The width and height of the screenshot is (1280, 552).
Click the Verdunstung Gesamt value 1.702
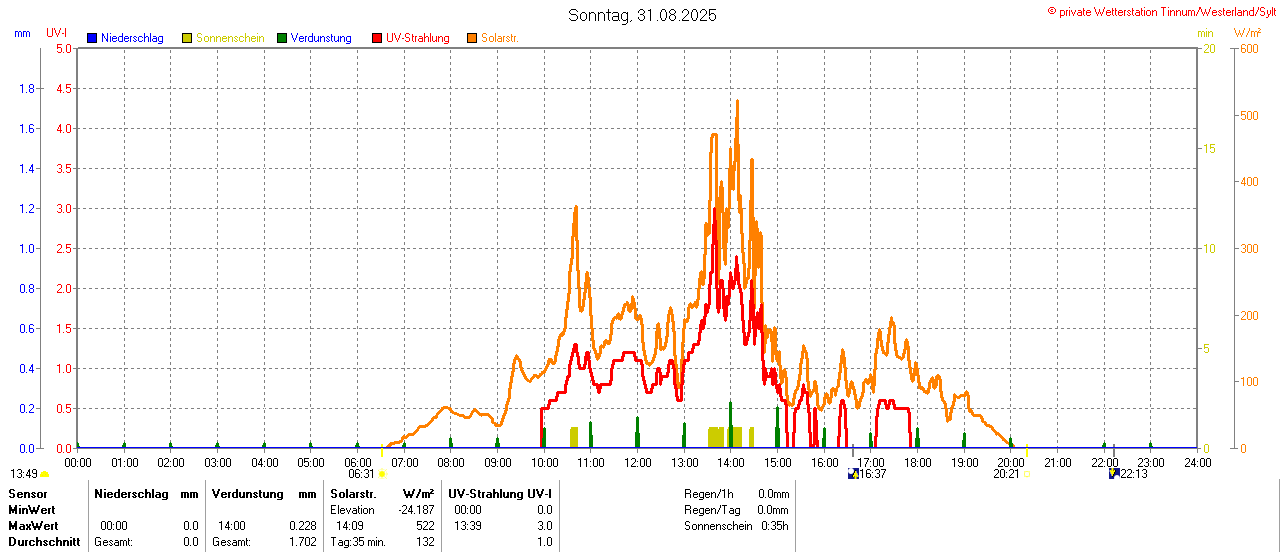point(302,542)
